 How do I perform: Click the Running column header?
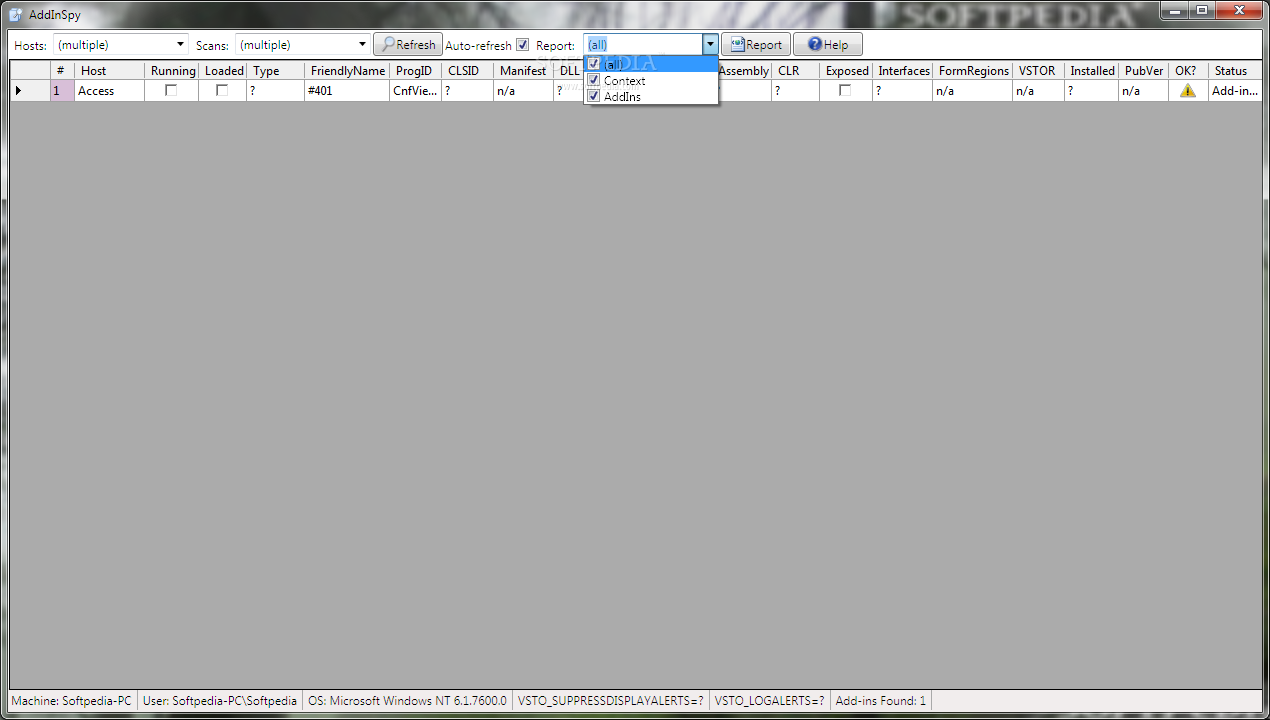pyautogui.click(x=171, y=71)
